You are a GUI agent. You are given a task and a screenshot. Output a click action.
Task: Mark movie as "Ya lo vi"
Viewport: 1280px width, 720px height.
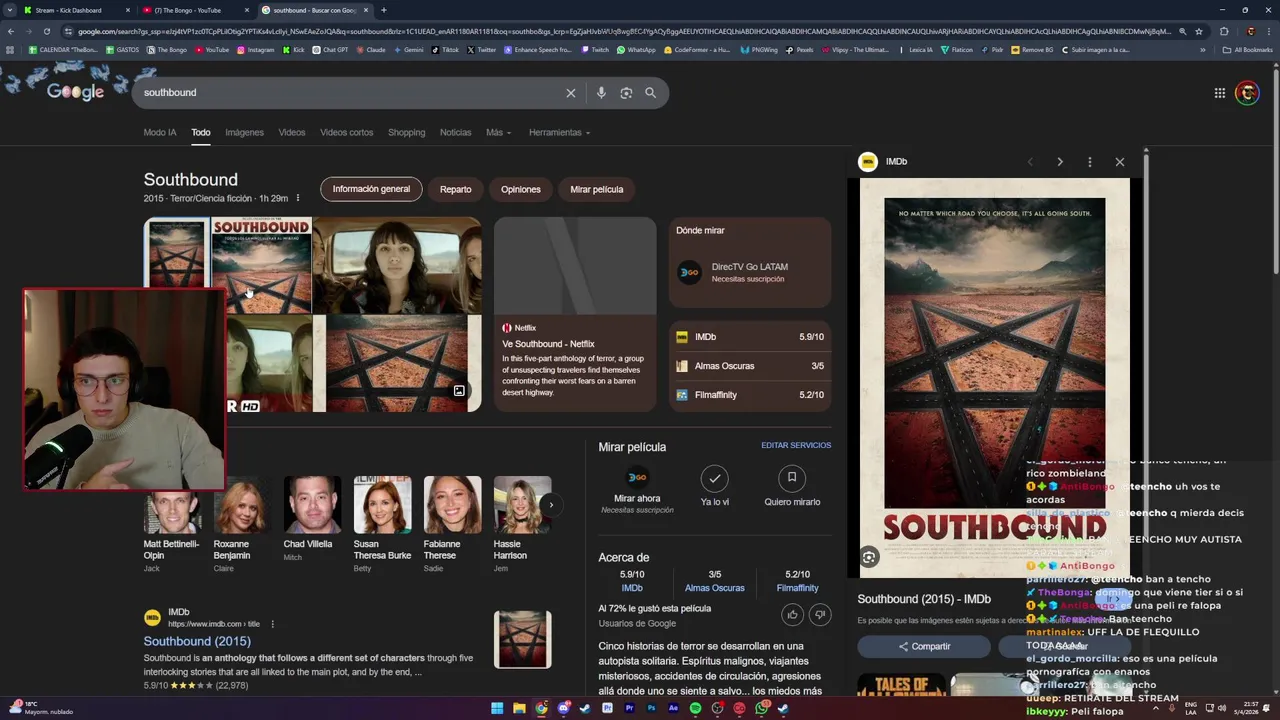[714, 478]
